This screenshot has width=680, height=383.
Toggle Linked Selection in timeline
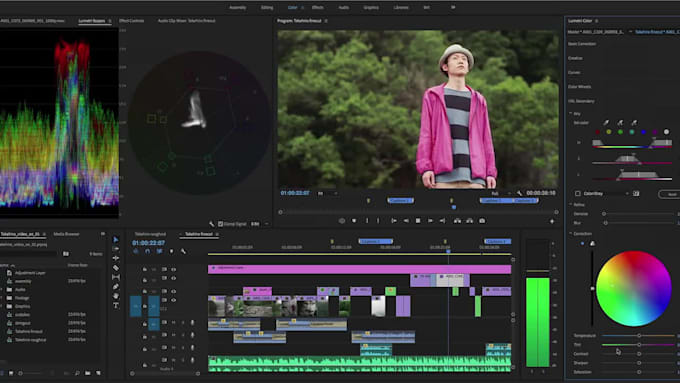pos(159,251)
